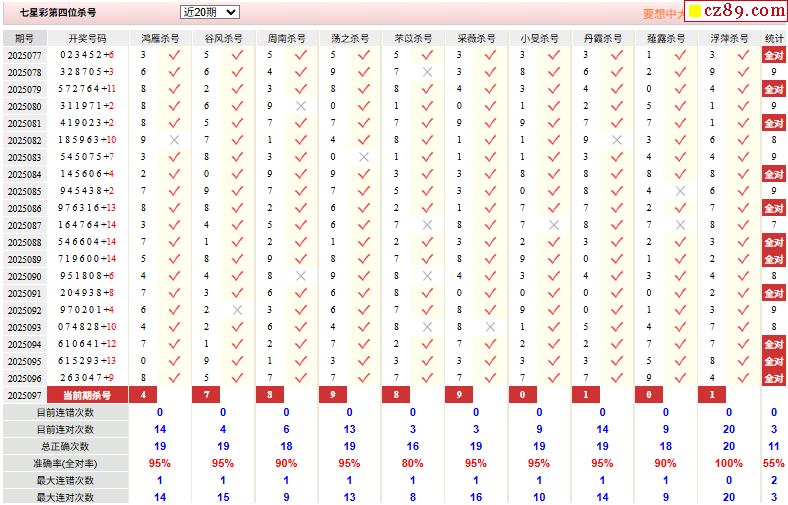788x505 pixels.
Task: Click the 全对 badge in row 2025091
Action: pyautogui.click(x=774, y=293)
